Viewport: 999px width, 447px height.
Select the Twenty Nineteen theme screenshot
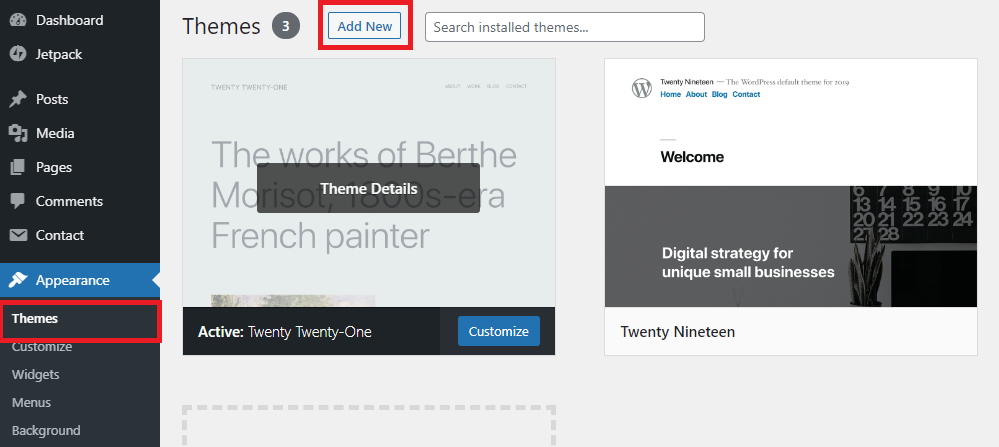[791, 183]
